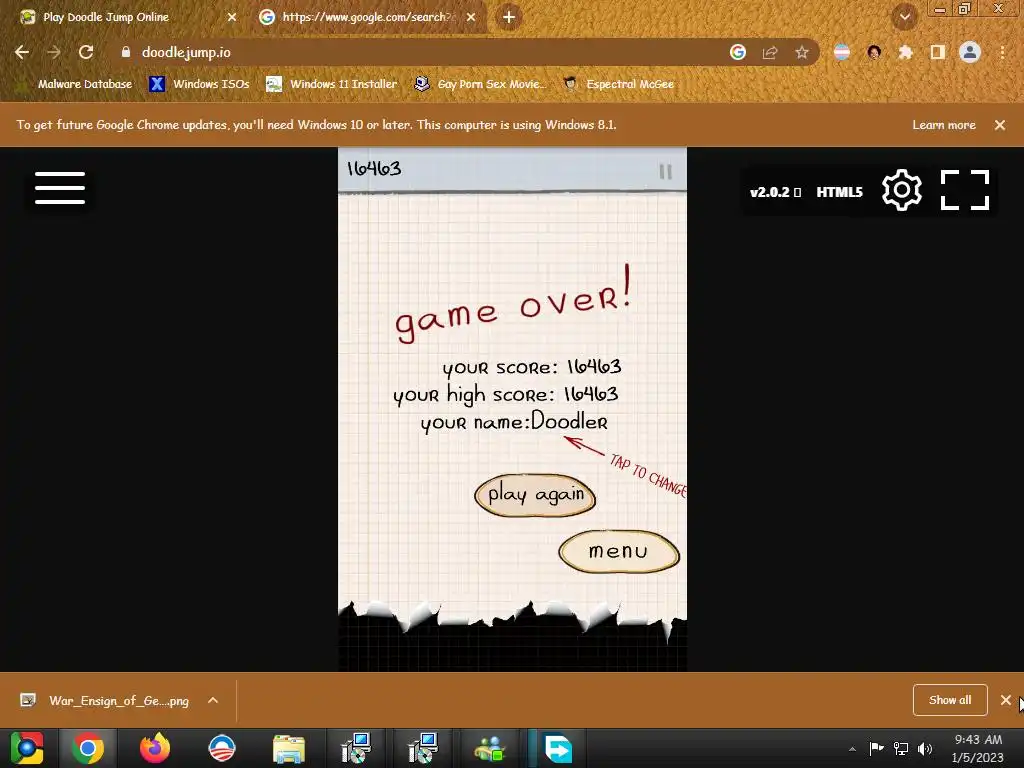Open the blue arrow app in taskbar
This screenshot has height=768, width=1024.
(558, 748)
